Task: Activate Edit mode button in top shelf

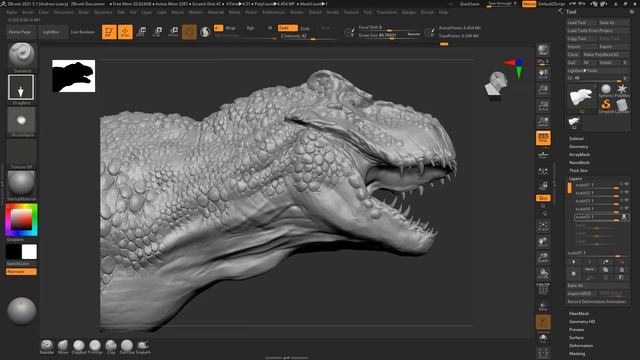Action: tap(109, 32)
